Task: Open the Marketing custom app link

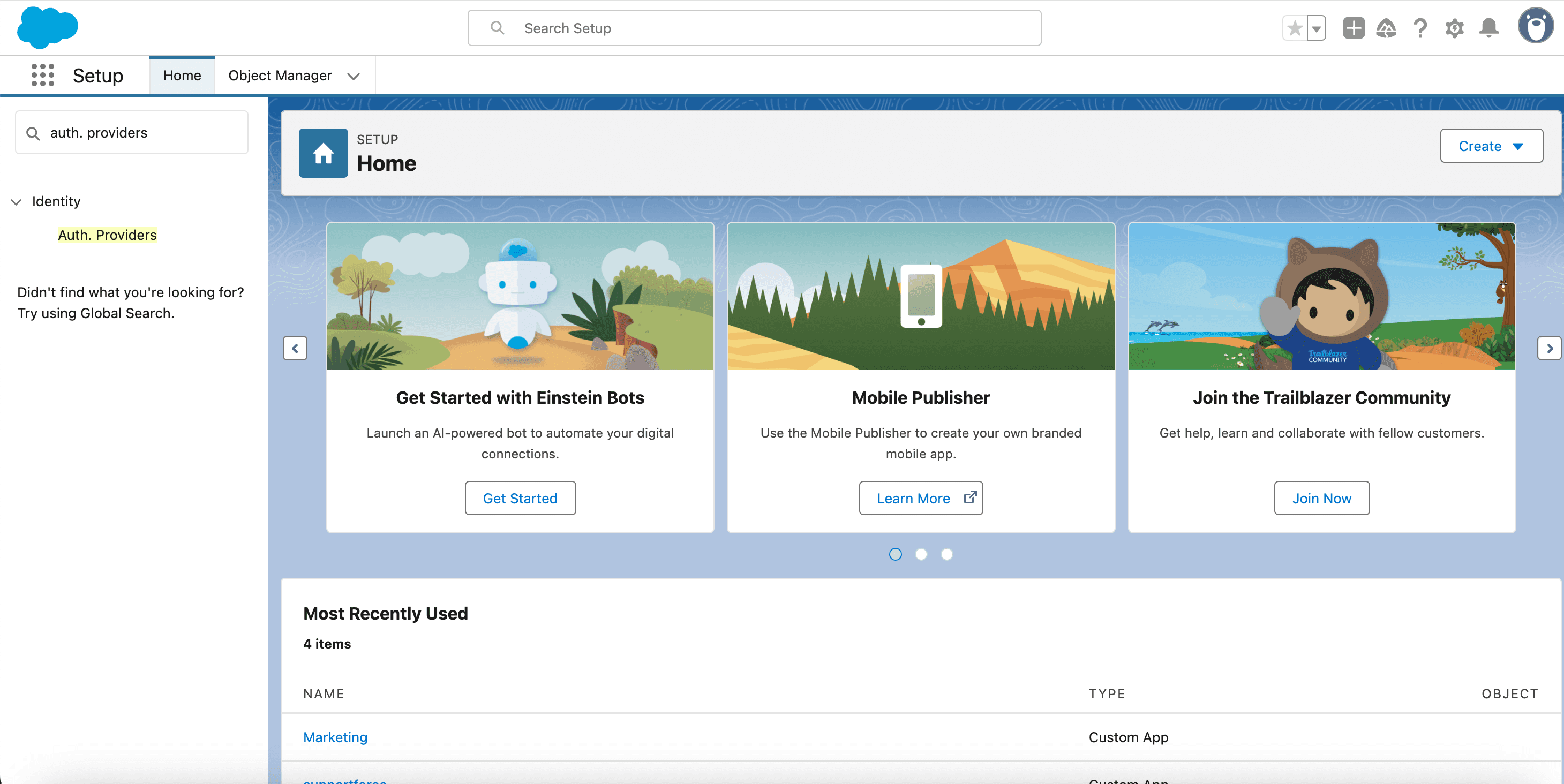Action: (x=335, y=737)
